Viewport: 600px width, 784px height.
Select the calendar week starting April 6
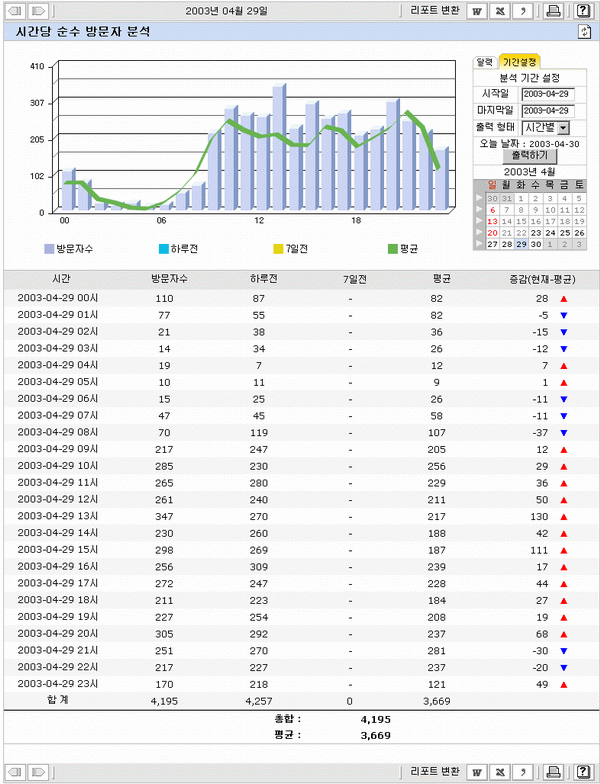pyautogui.click(x=479, y=210)
